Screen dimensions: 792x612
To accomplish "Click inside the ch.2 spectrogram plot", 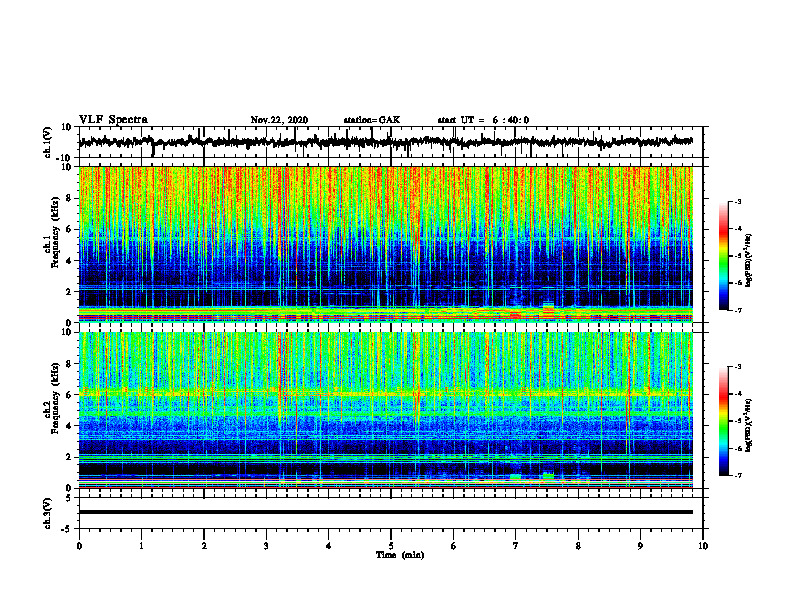I will [x=385, y=410].
